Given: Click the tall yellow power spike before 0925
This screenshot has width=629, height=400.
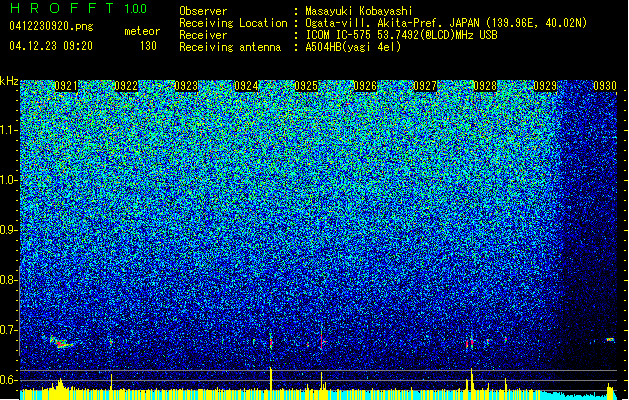Looking at the screenshot, I should point(271,378).
